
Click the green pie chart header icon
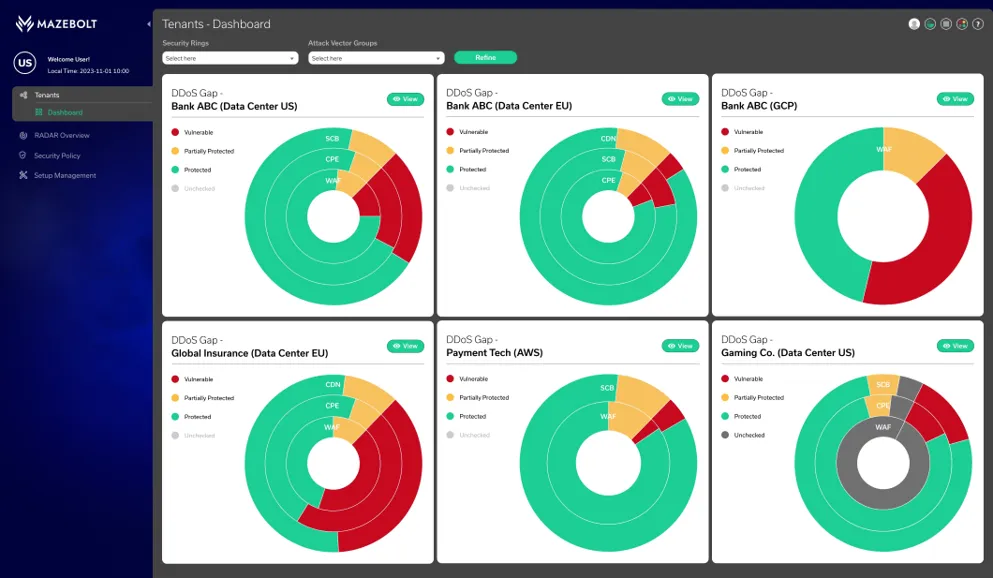(x=930, y=24)
